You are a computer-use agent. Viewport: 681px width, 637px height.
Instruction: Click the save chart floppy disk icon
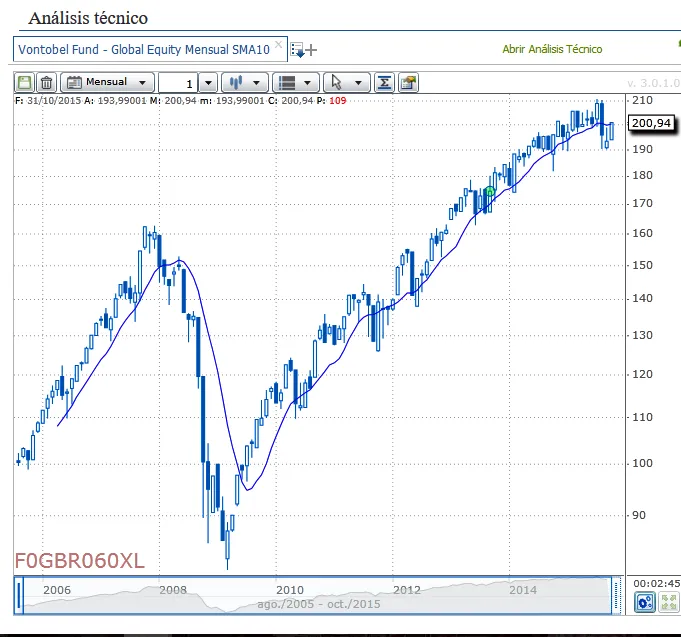point(25,82)
